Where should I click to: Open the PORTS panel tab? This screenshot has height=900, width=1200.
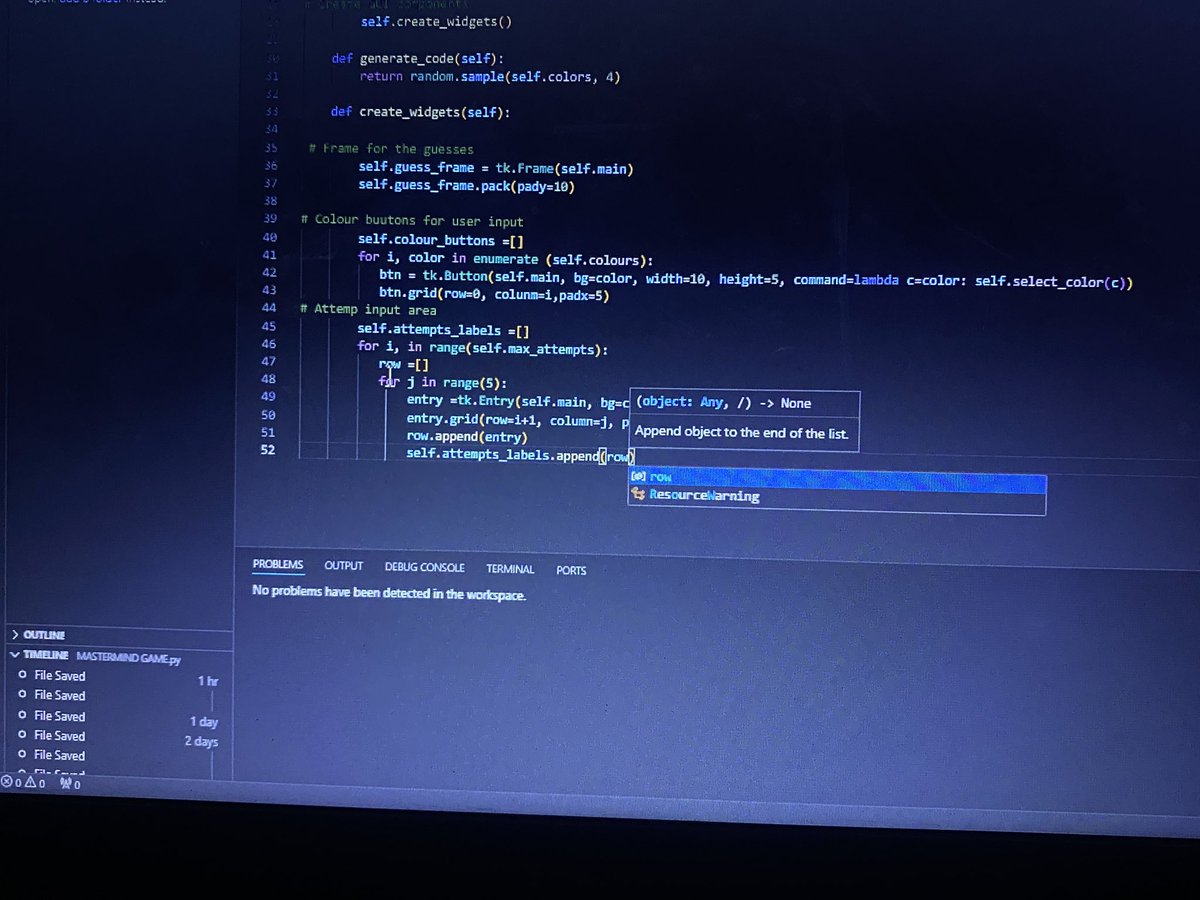[571, 570]
